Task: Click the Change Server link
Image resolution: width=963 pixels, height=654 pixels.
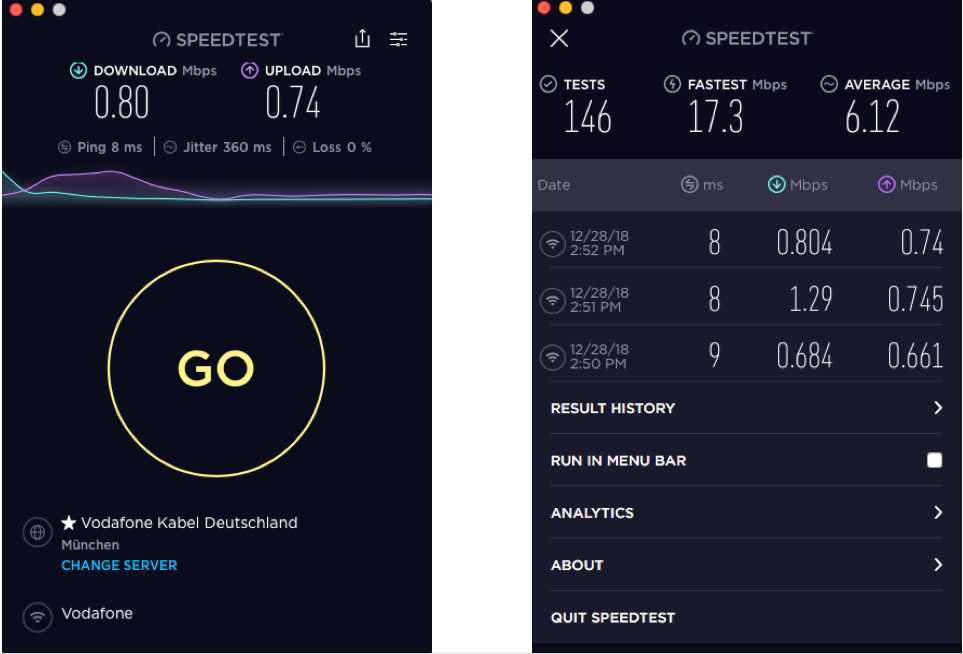Action: tap(119, 565)
